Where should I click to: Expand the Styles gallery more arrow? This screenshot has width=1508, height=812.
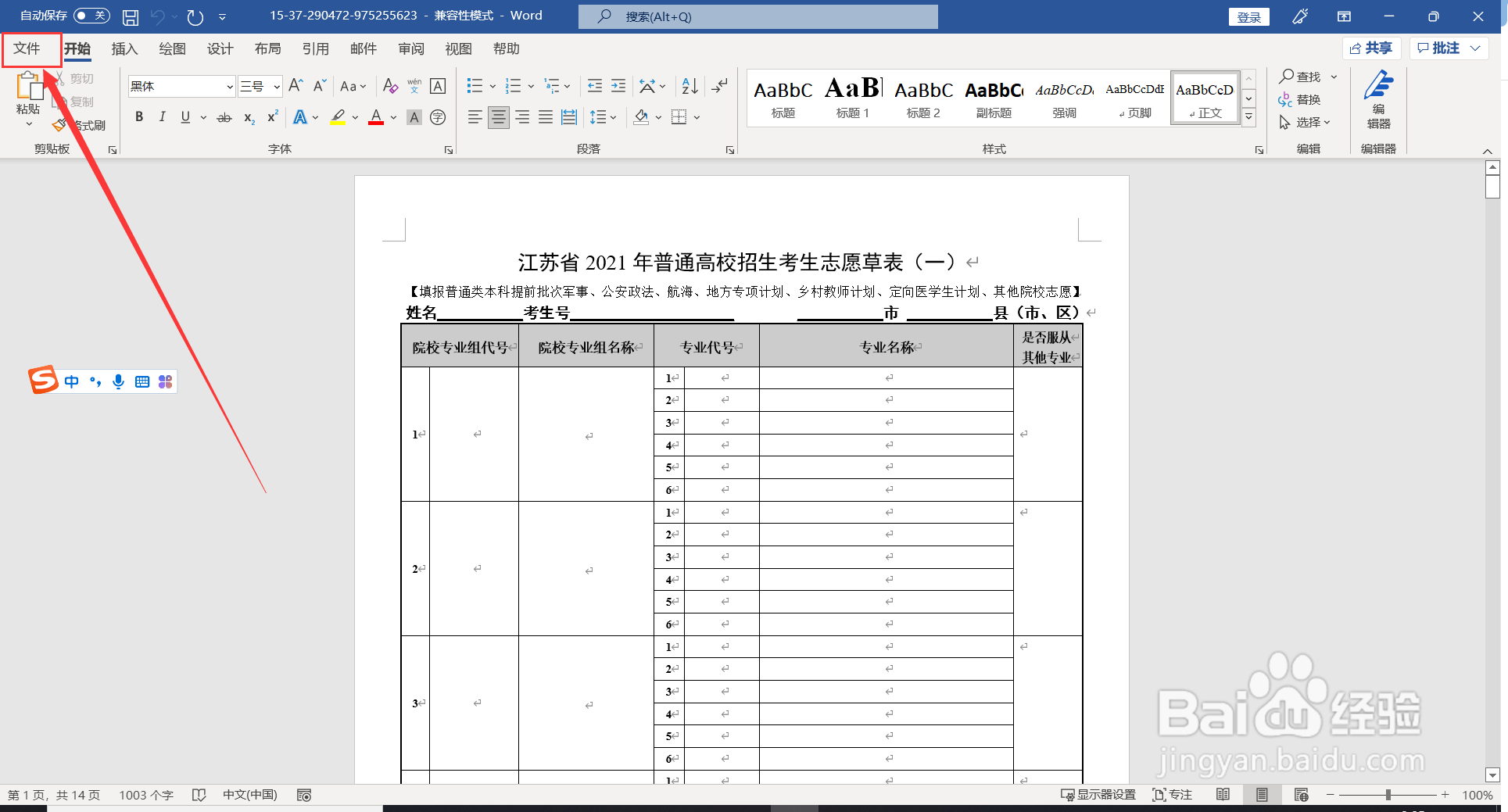tap(1248, 117)
